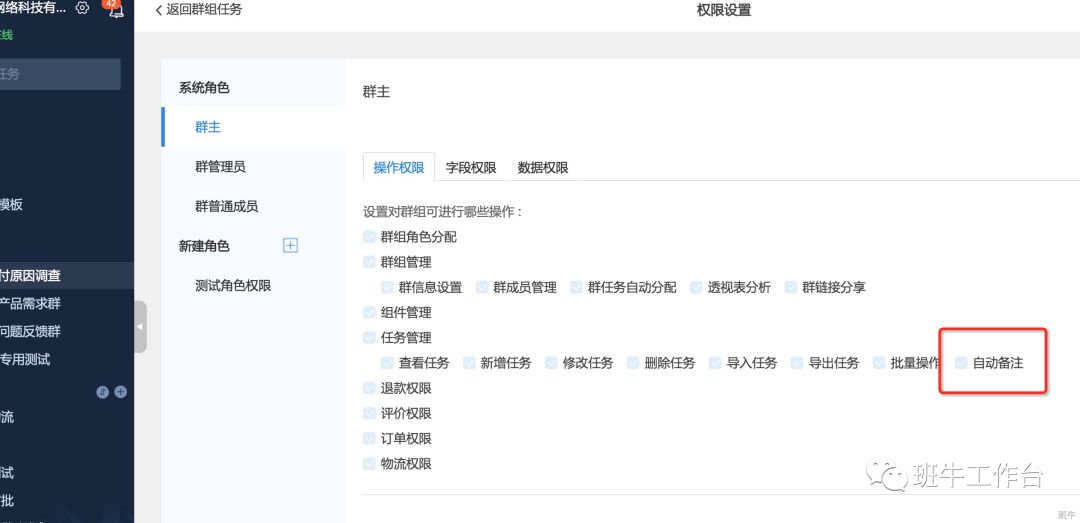The width and height of the screenshot is (1080, 523).
Task: Toggle the 群组角色分配 checkbox
Action: point(369,237)
